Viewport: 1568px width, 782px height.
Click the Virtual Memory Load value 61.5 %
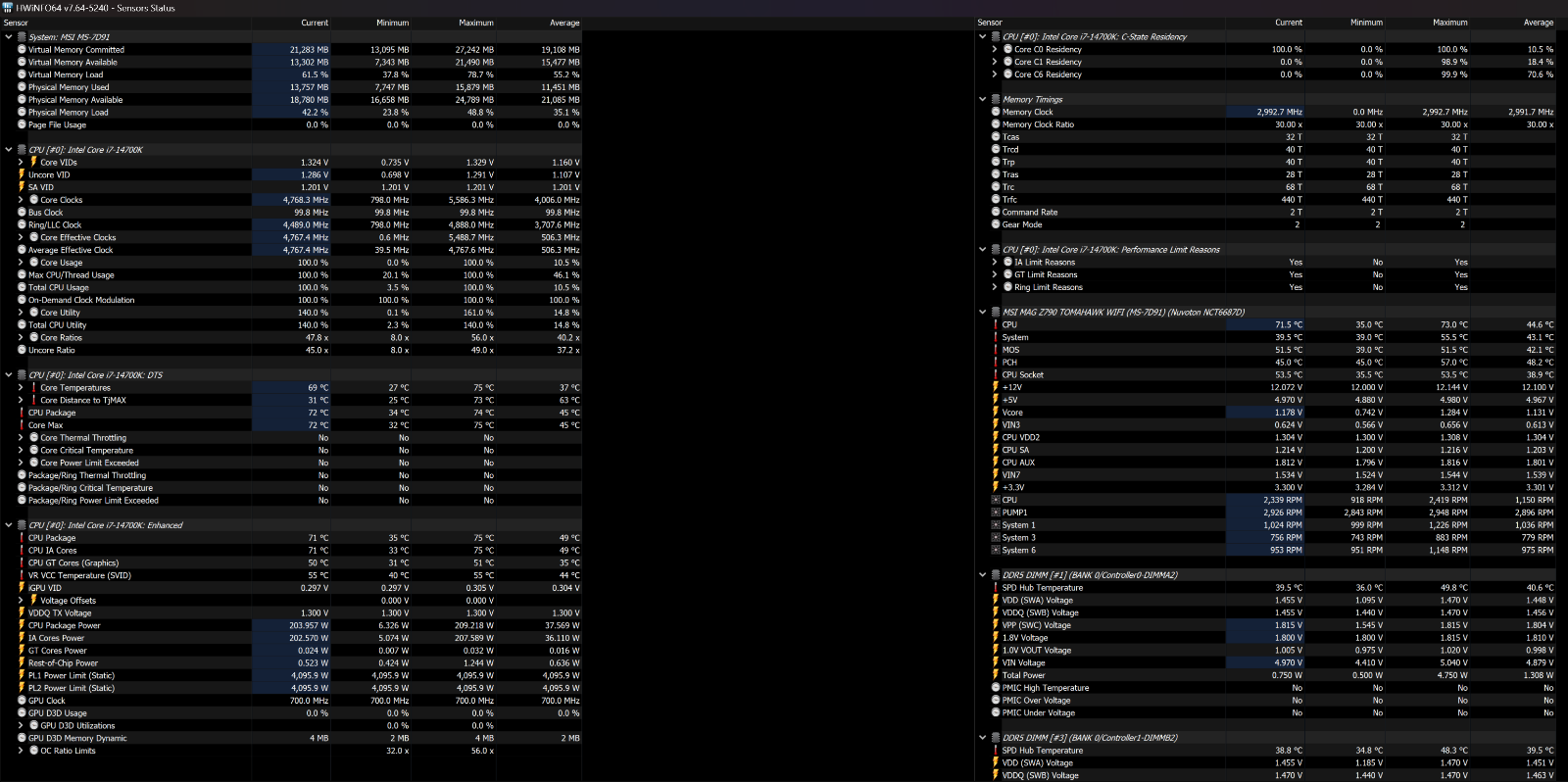(x=315, y=74)
